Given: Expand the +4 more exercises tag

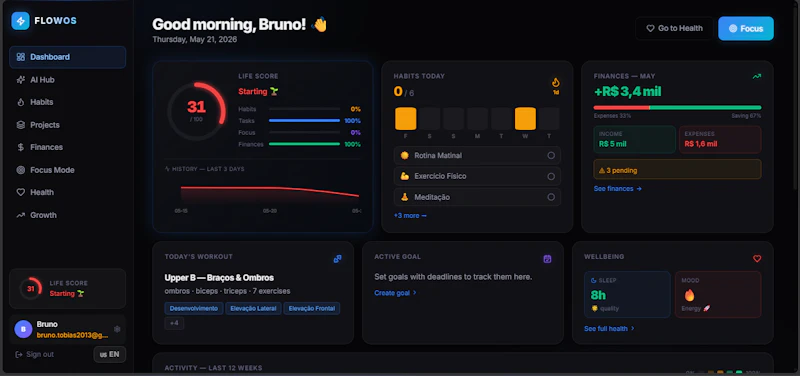Looking at the screenshot, I should 174,323.
